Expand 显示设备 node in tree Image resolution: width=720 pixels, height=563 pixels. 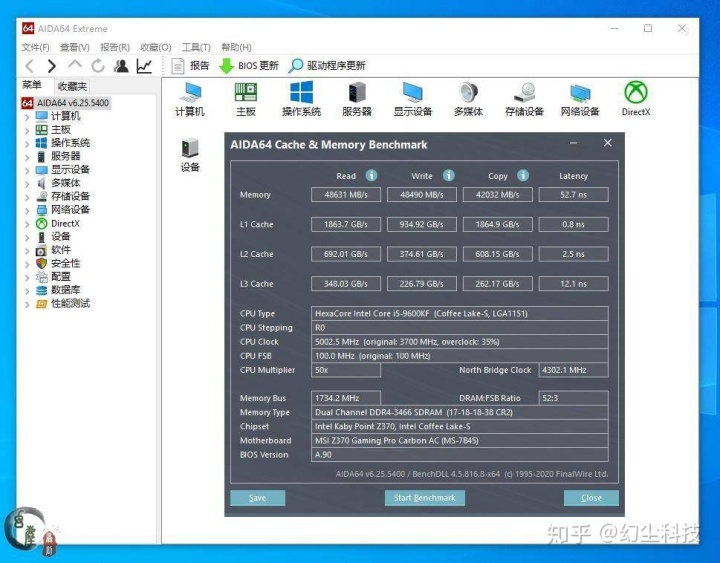click(x=27, y=170)
